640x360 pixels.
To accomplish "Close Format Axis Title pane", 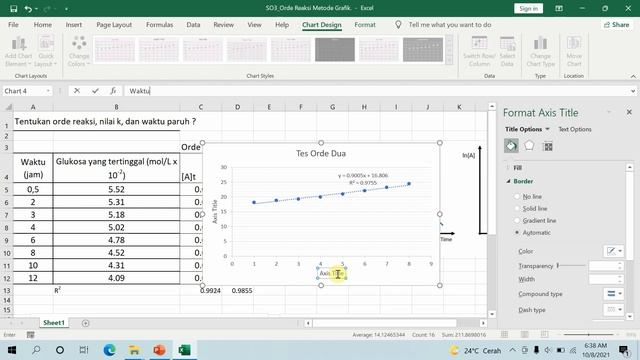I will 629,112.
